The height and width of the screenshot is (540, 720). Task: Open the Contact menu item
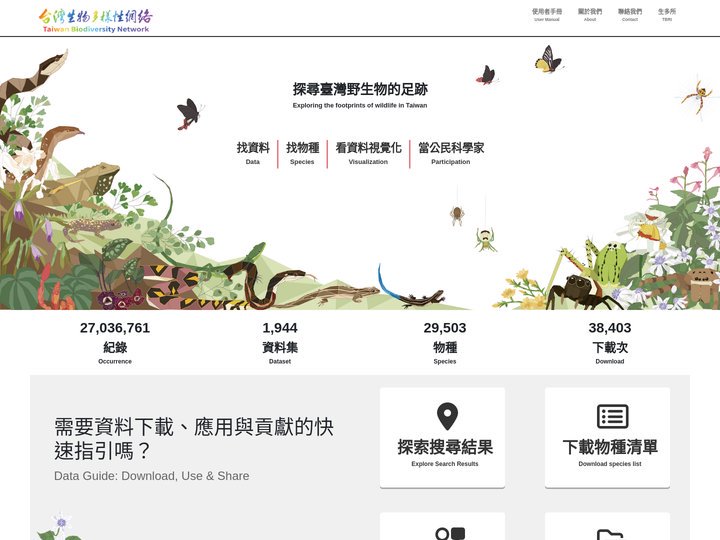(x=630, y=15)
